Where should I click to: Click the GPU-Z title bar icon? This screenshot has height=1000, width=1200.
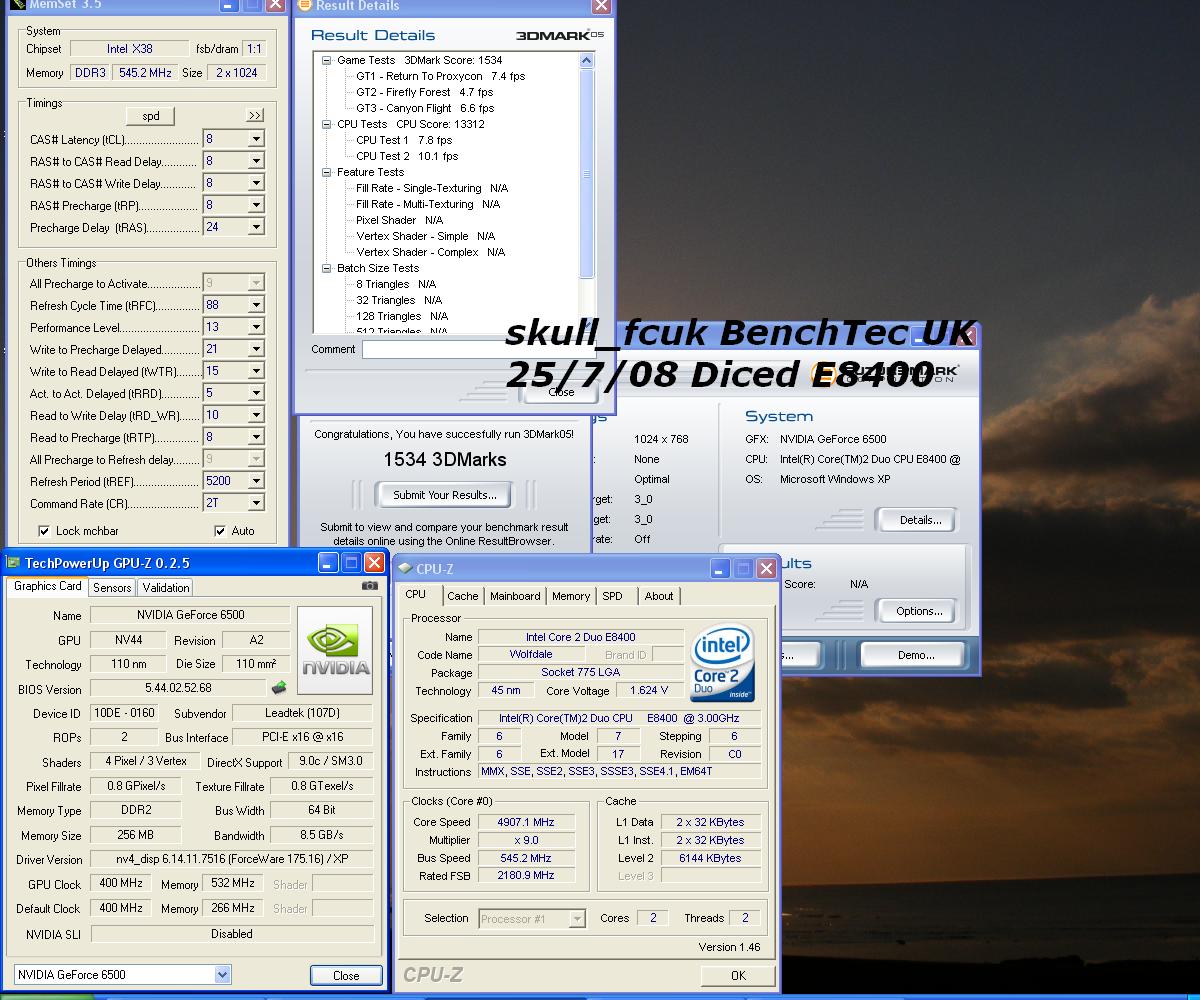coord(14,563)
